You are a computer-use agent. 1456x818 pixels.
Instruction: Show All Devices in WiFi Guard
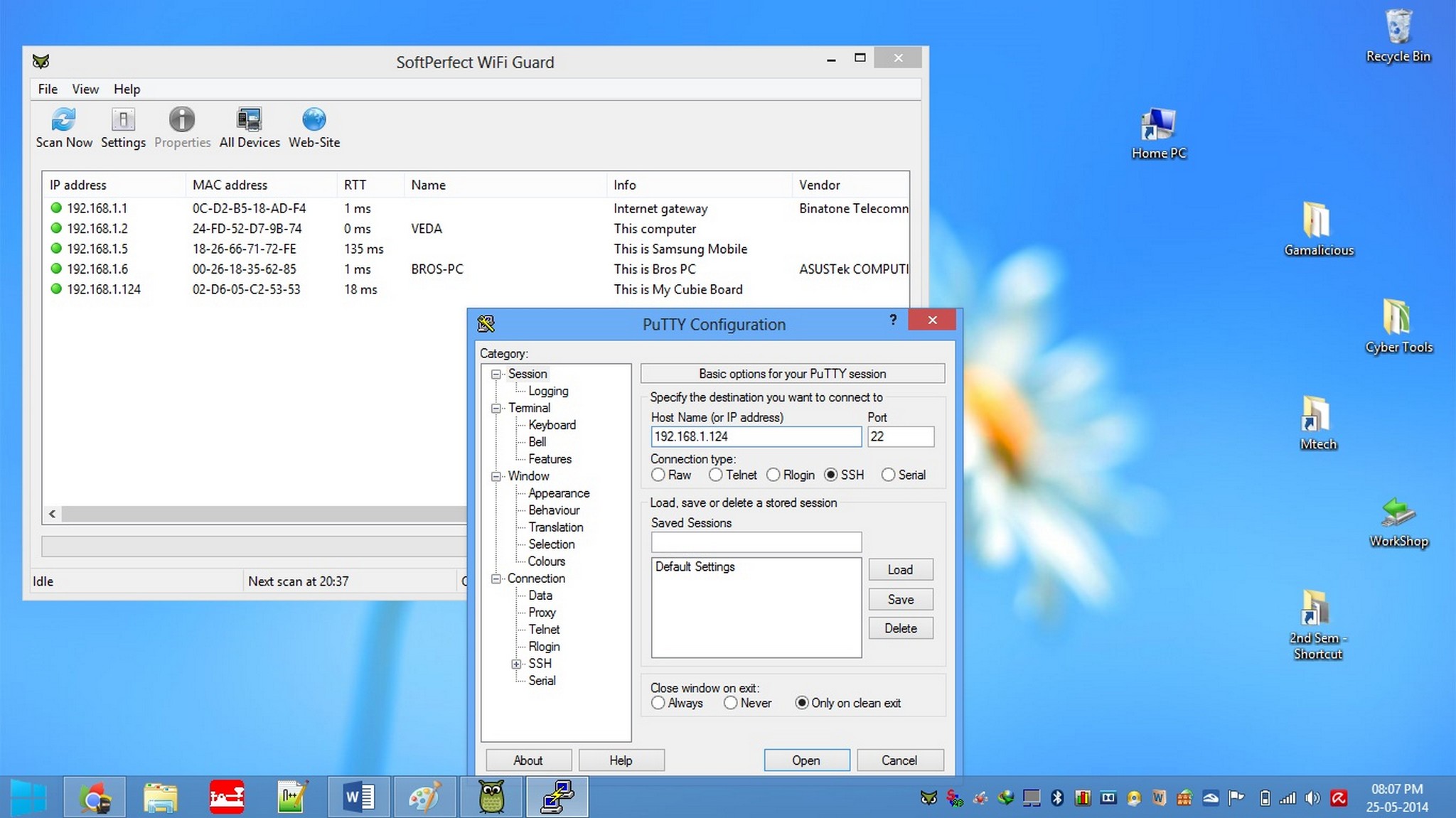tap(250, 128)
